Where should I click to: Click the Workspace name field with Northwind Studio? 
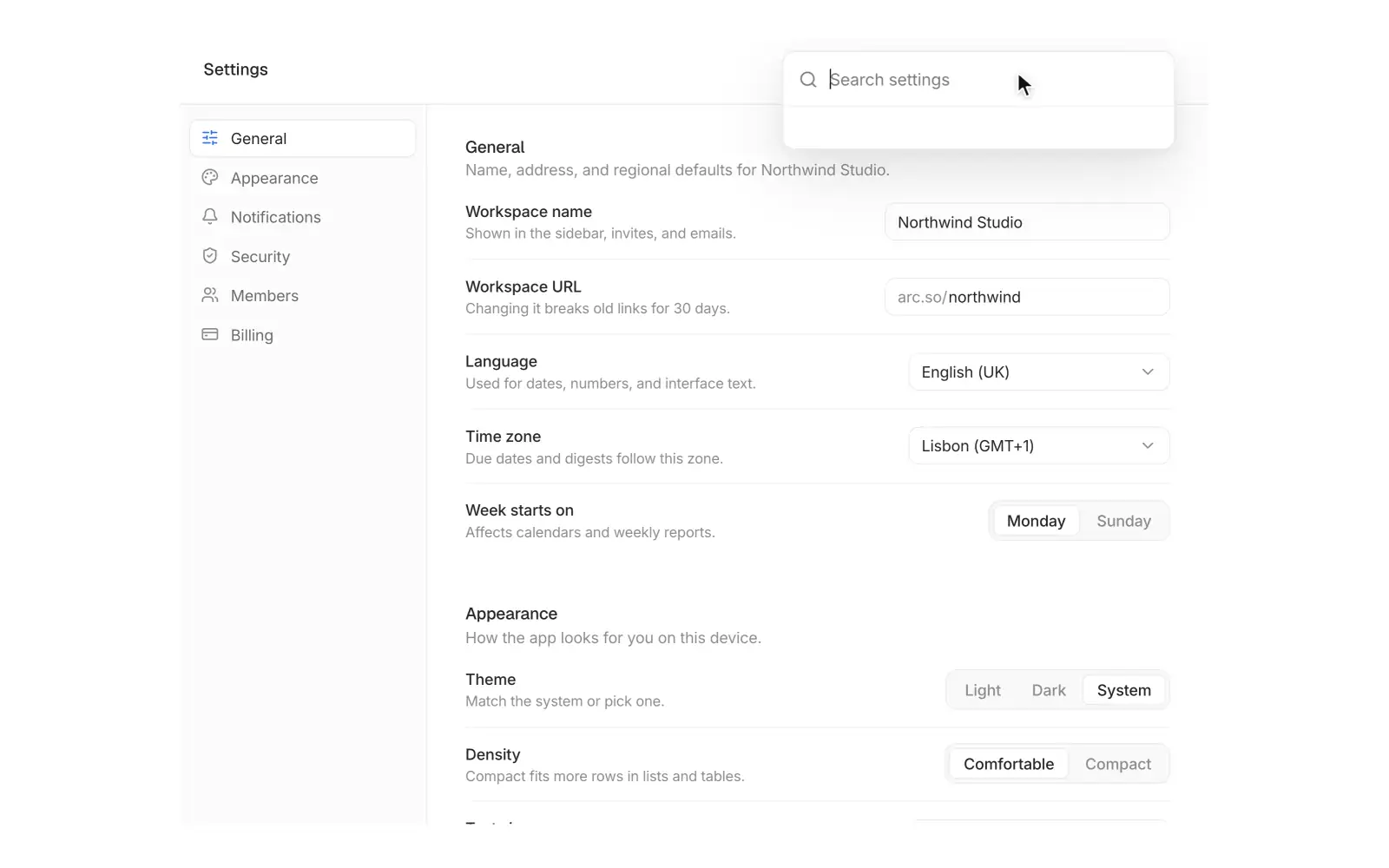(1027, 222)
